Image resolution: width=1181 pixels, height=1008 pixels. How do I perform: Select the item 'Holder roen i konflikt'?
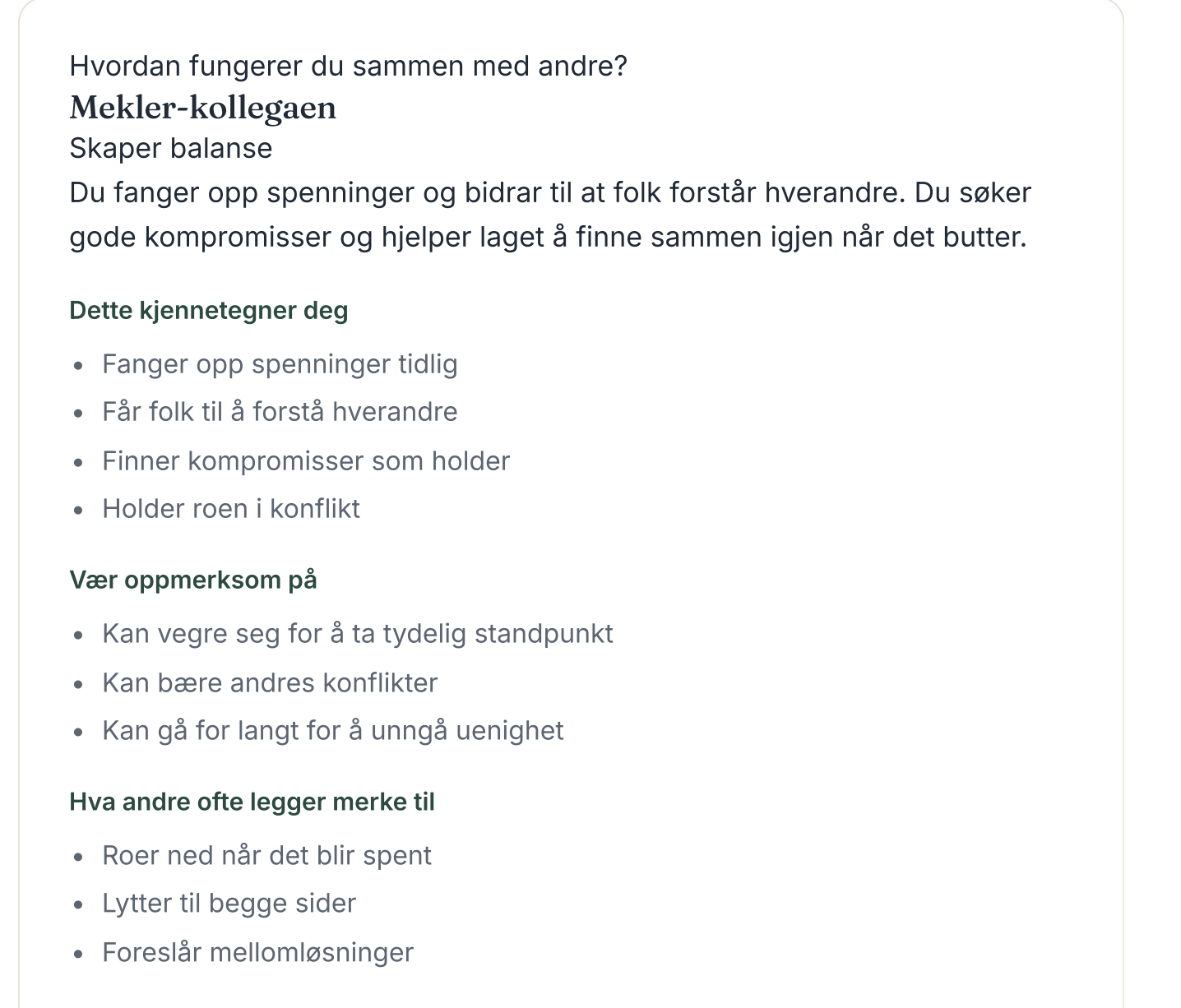(231, 509)
